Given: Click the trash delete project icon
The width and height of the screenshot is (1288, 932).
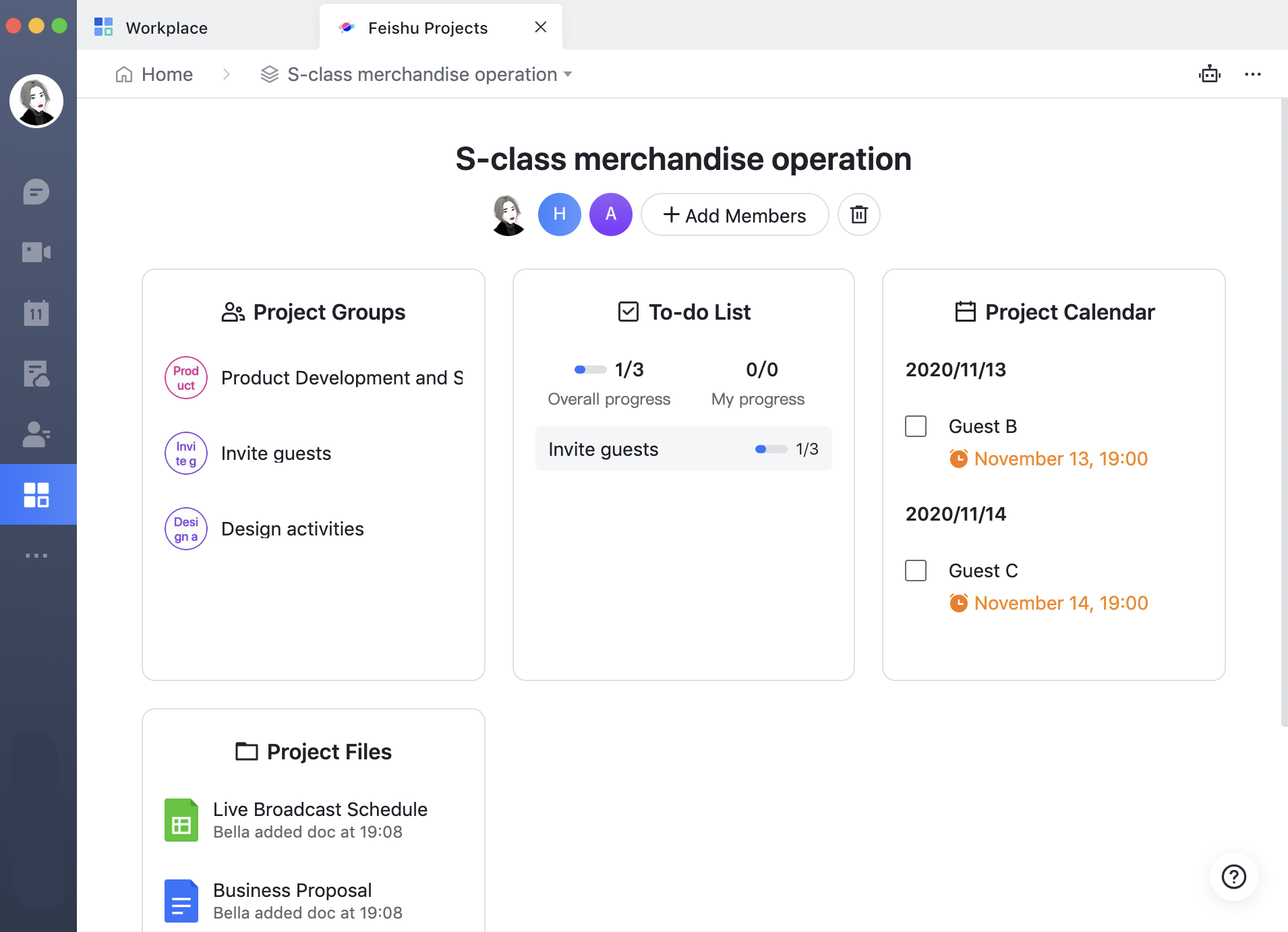Looking at the screenshot, I should pos(858,214).
